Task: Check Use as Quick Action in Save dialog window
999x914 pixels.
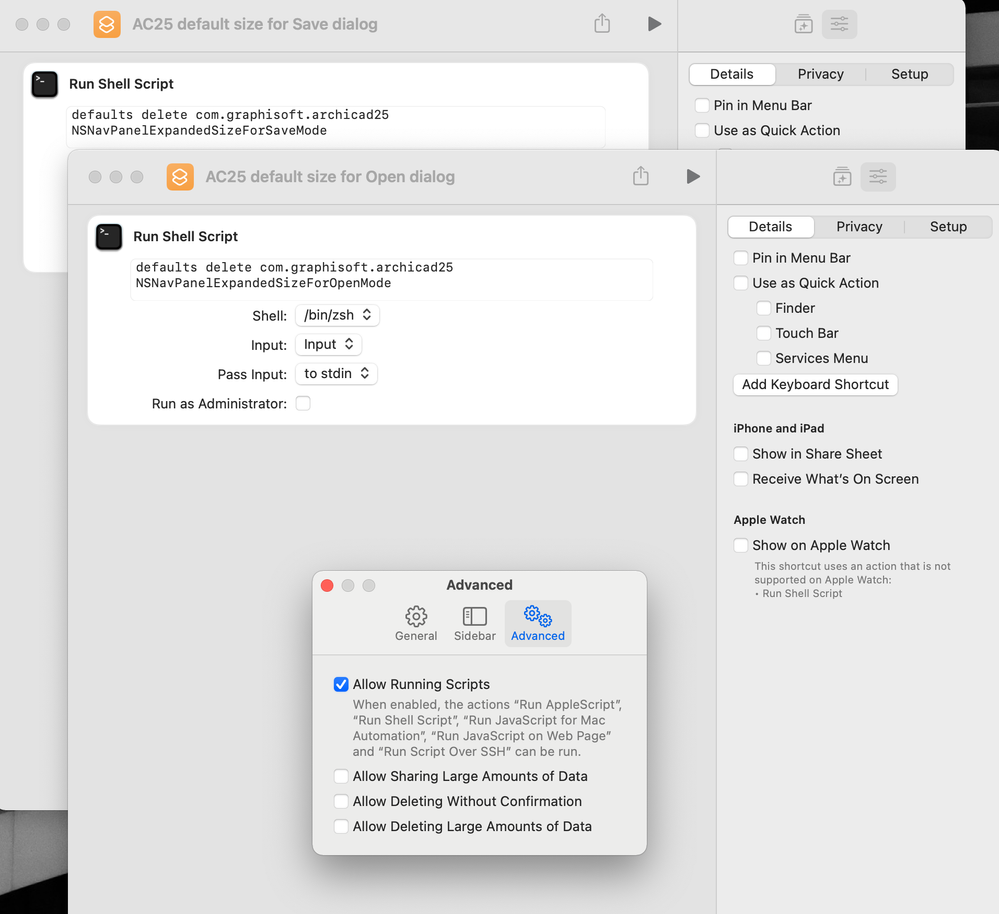Action: pyautogui.click(x=701, y=131)
